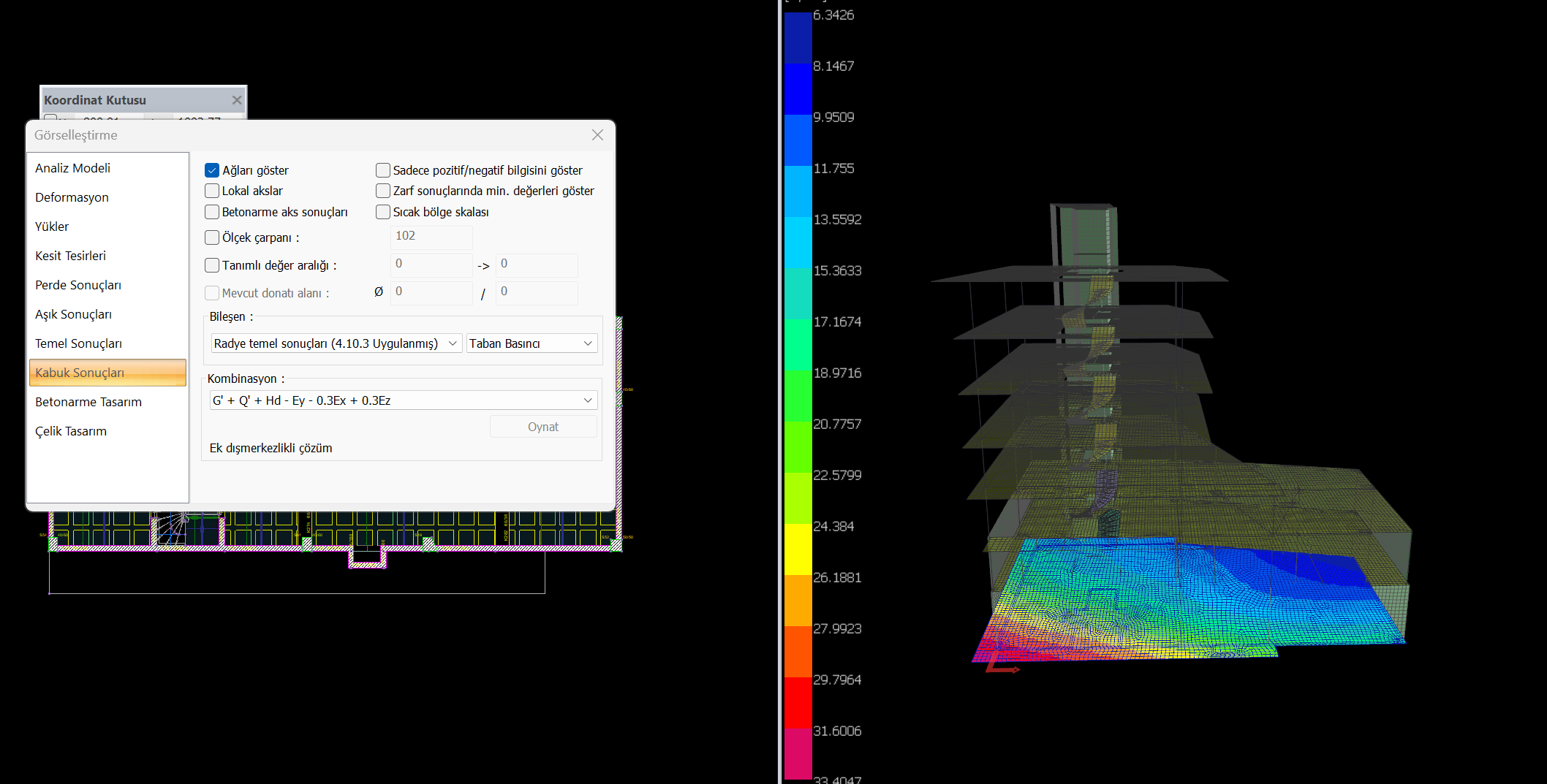
Task: Click the donatı diameter field
Action: tap(431, 292)
